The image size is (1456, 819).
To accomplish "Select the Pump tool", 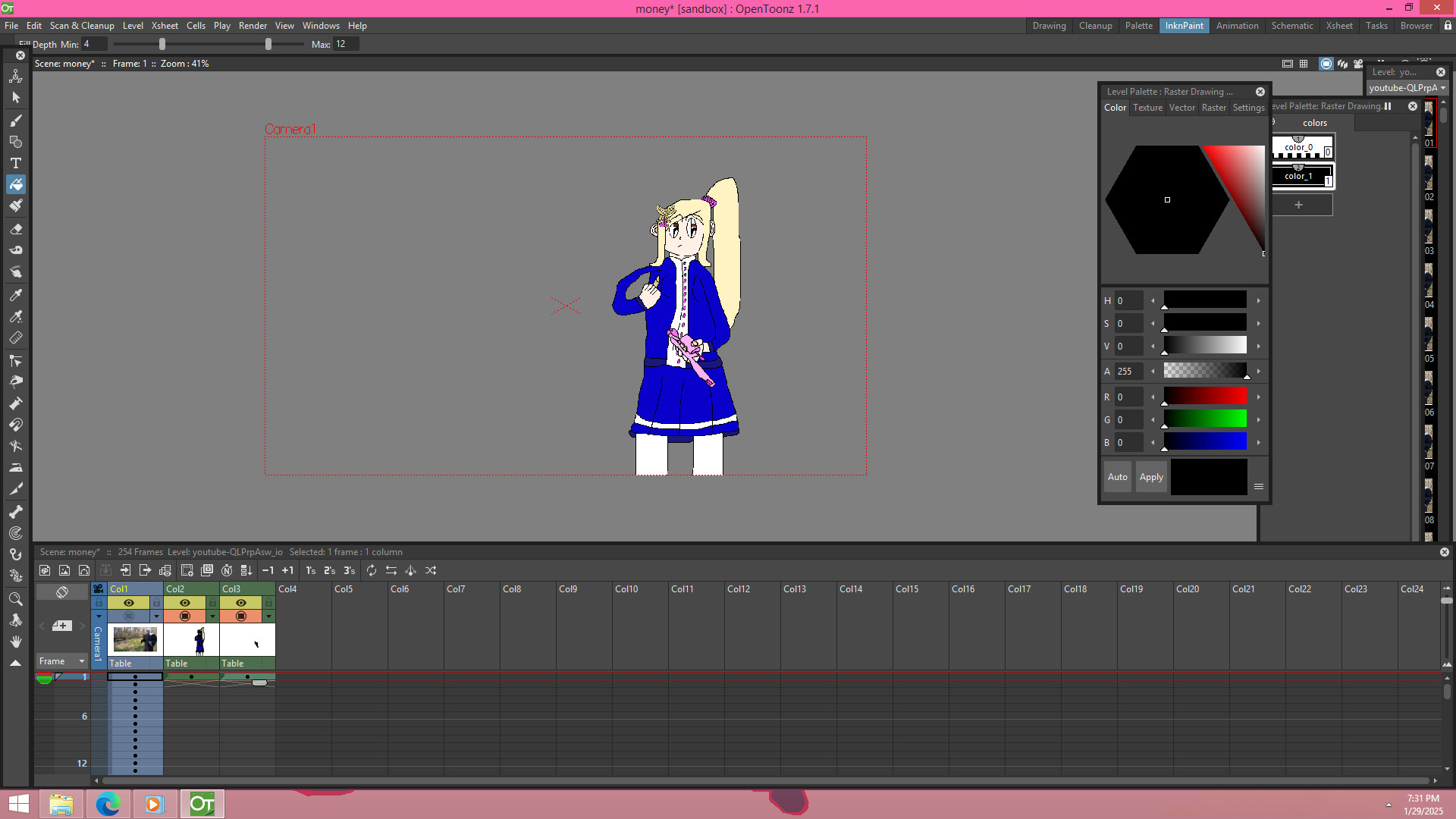I will (15, 403).
